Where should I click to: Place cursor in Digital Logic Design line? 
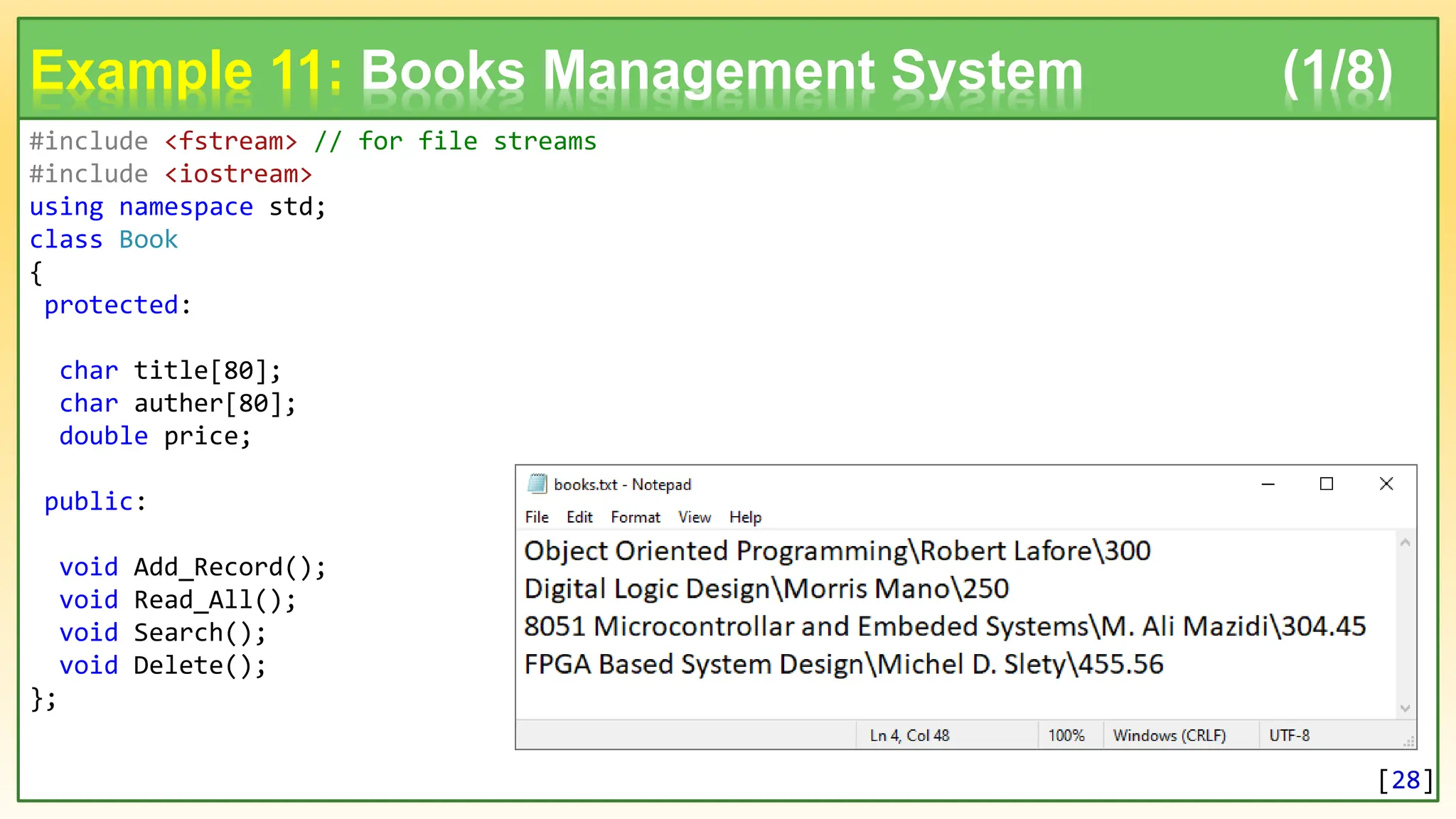(766, 589)
